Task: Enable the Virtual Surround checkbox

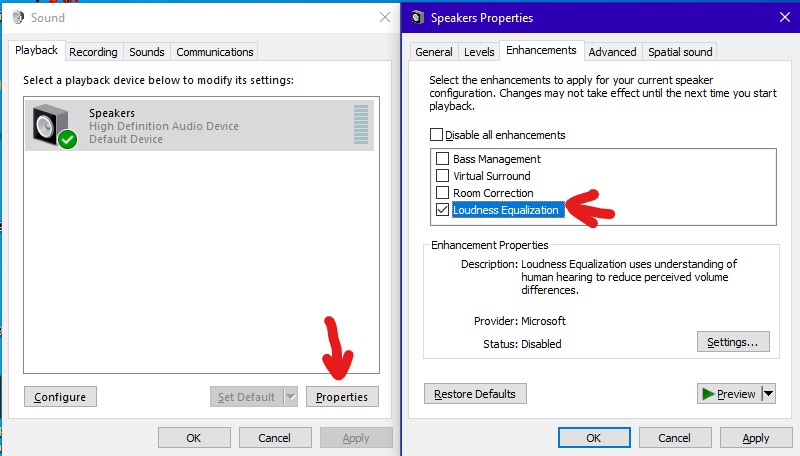Action: tap(443, 176)
